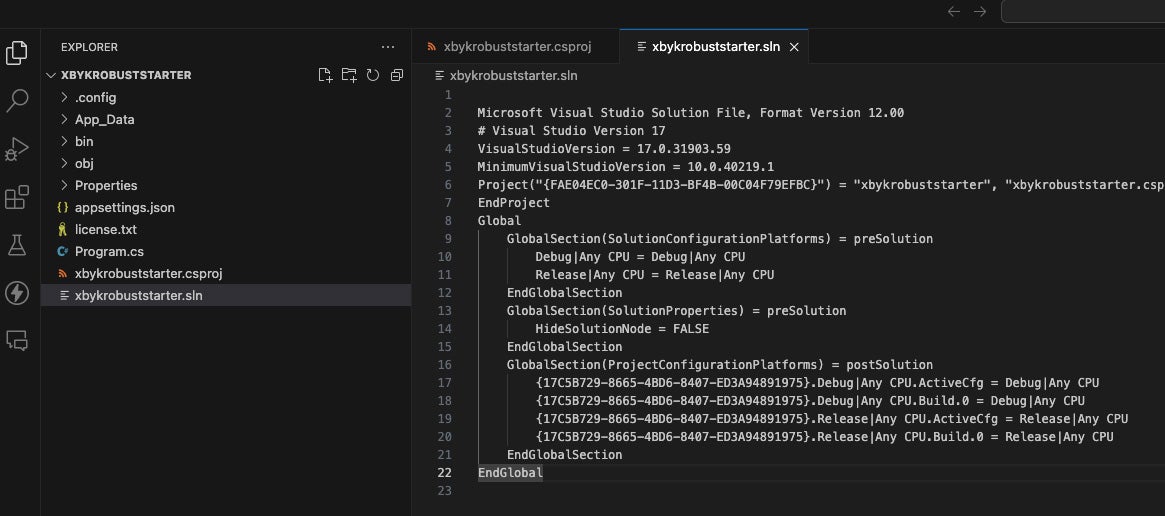
Task: Open Explorer more actions ellipsis menu
Action: [x=388, y=47]
